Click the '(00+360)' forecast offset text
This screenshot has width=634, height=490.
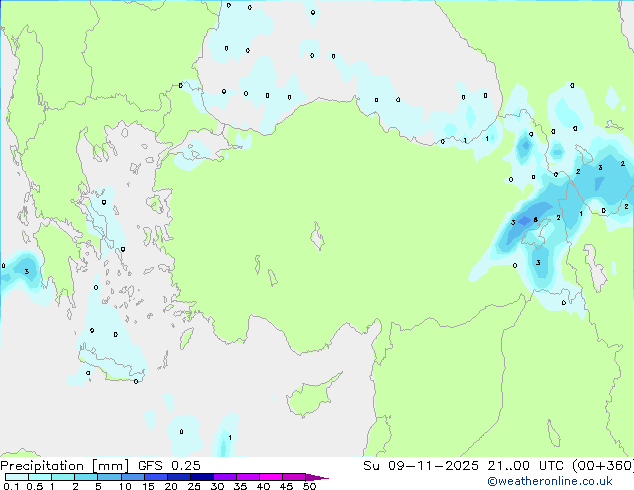point(603,466)
